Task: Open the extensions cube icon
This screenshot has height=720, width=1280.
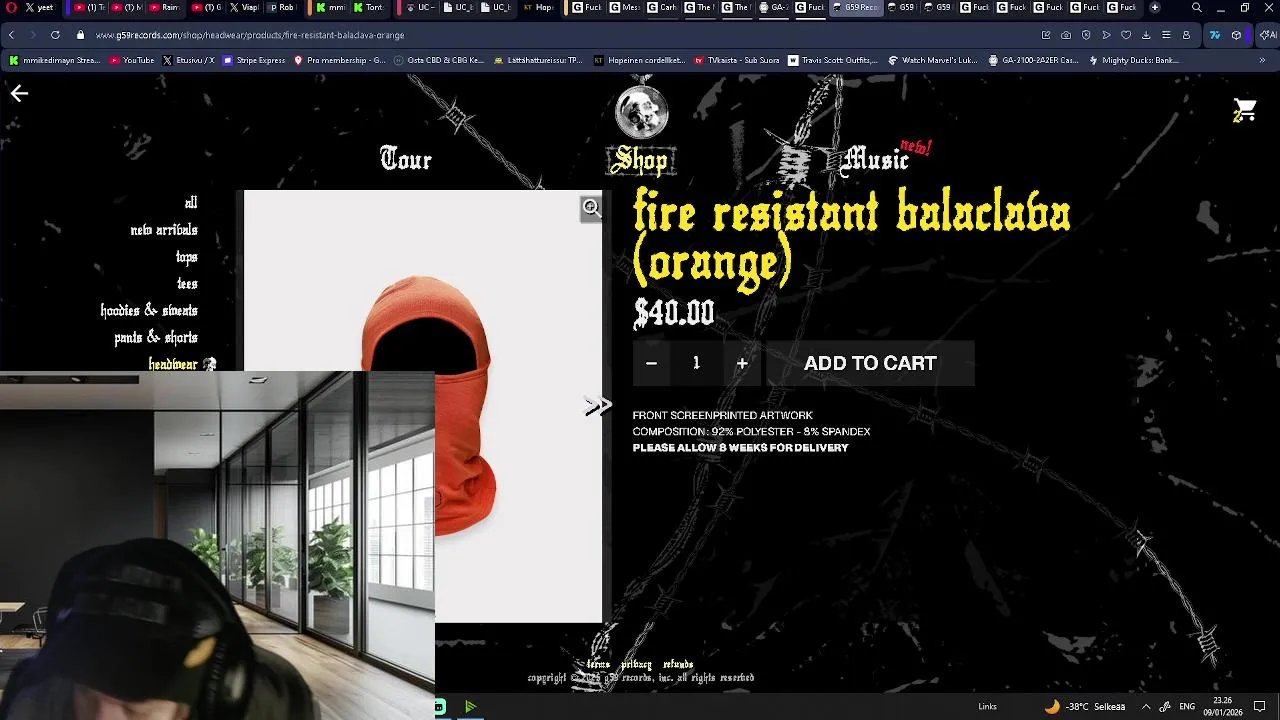Action: click(1236, 35)
